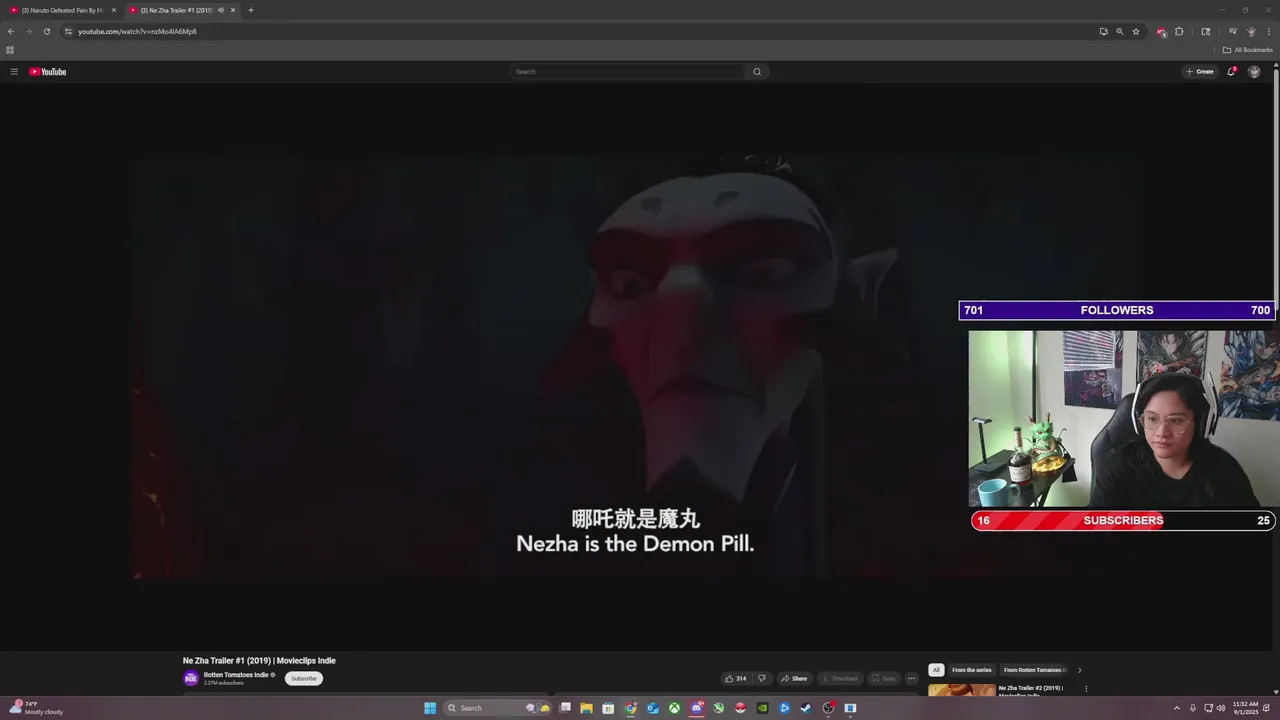The image size is (1280, 720).
Task: Open Xbox app from taskbar
Action: (675, 708)
